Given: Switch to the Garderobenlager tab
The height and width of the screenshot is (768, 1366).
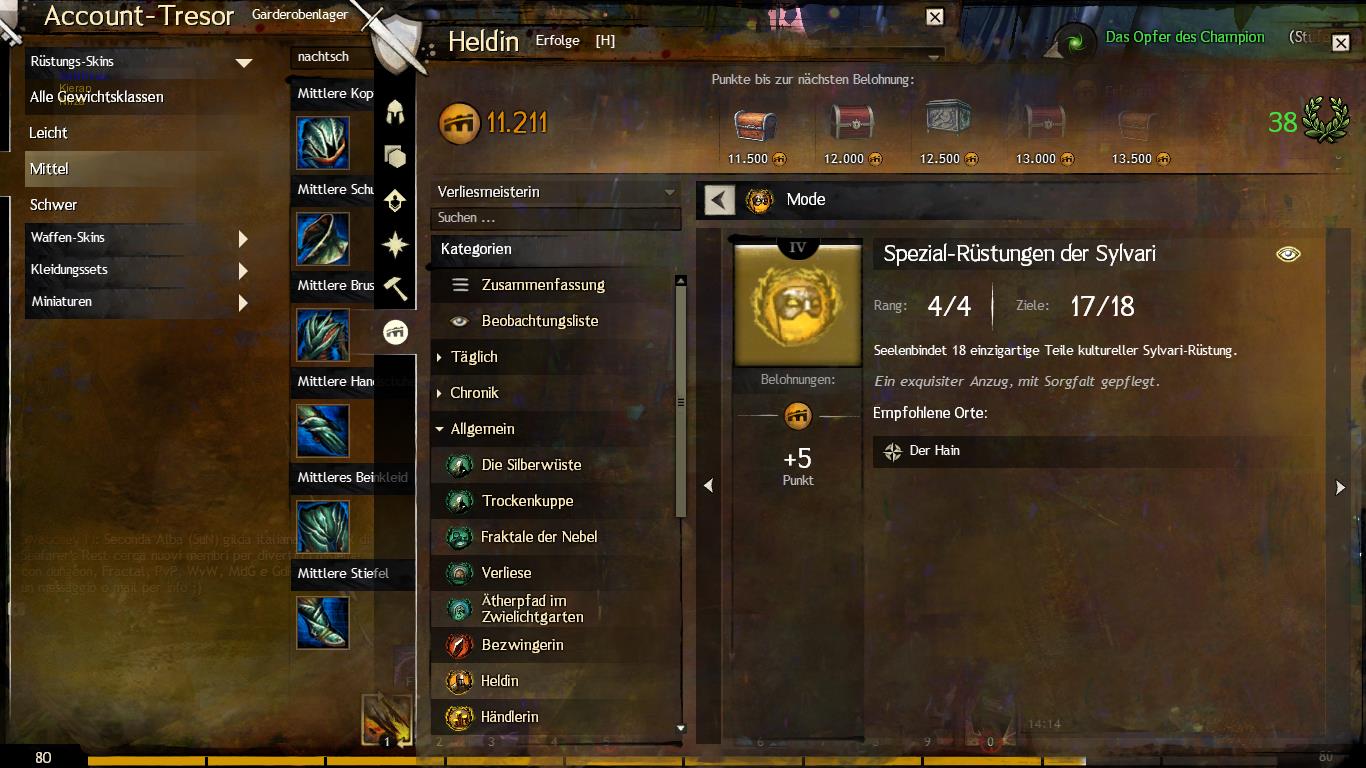Looking at the screenshot, I should pos(300,15).
